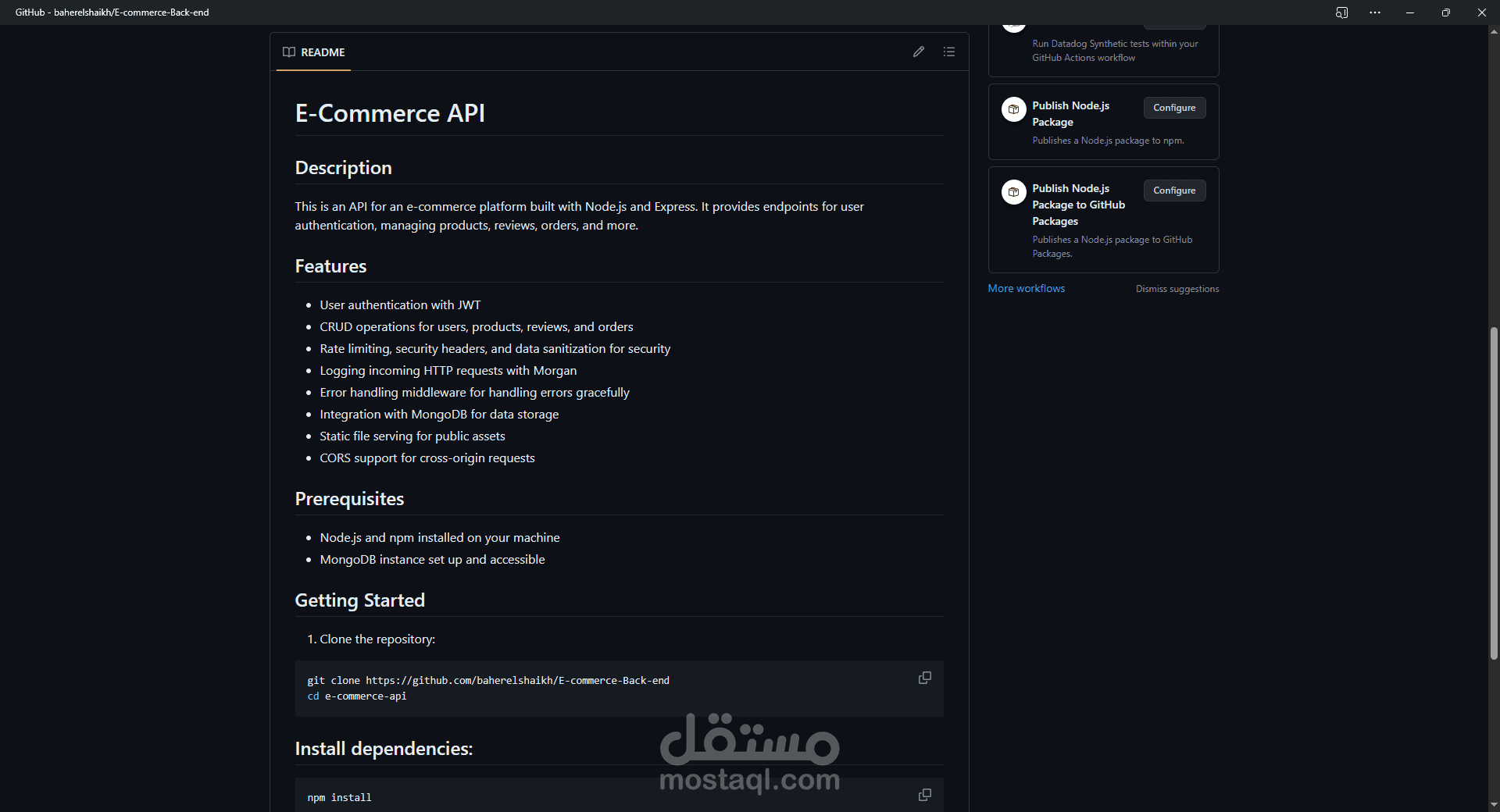Copy the npm install command
The image size is (1500, 812).
pyautogui.click(x=925, y=795)
